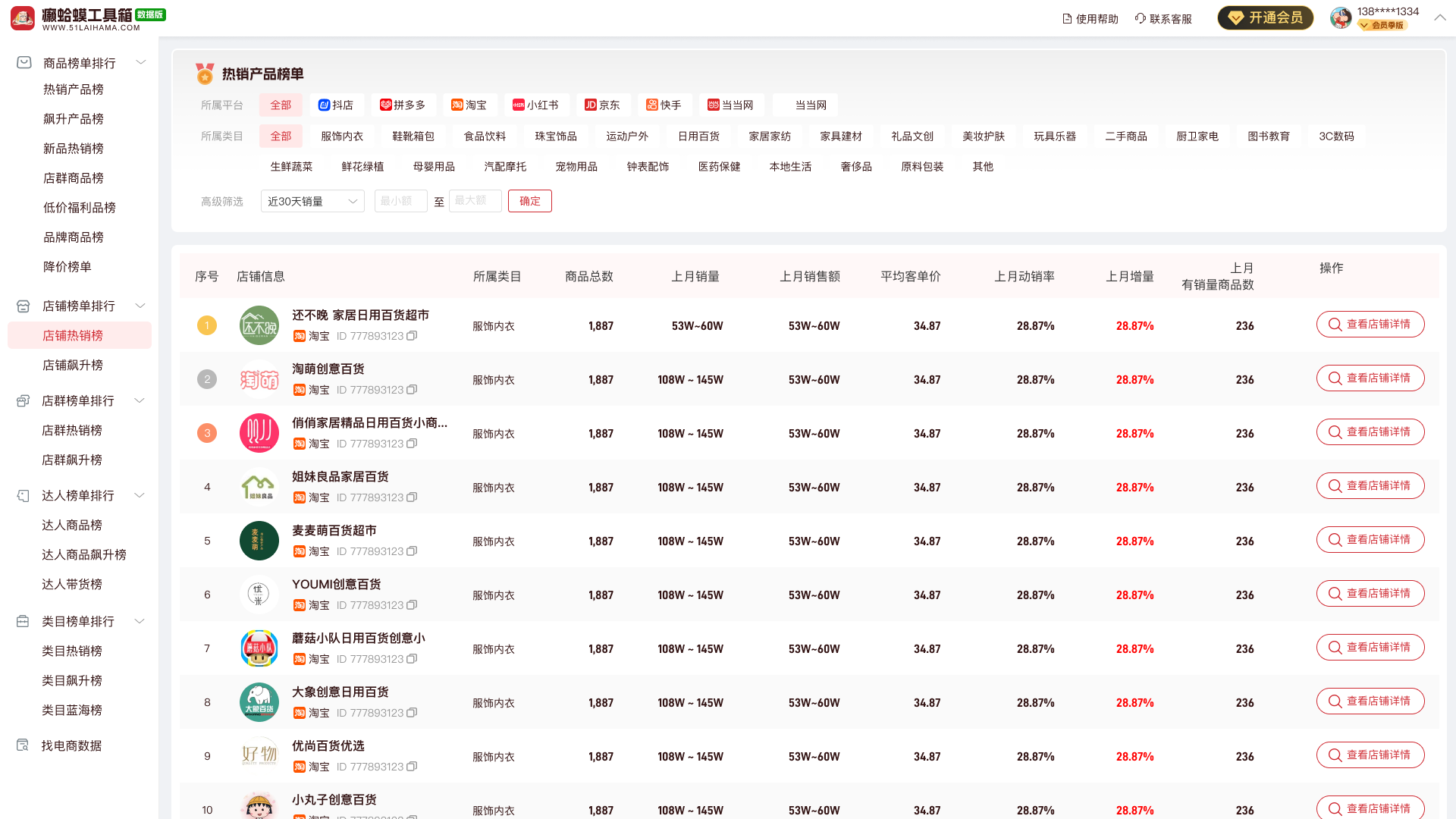Click the 联系客服 headset link
The height and width of the screenshot is (819, 1456).
tap(1163, 19)
